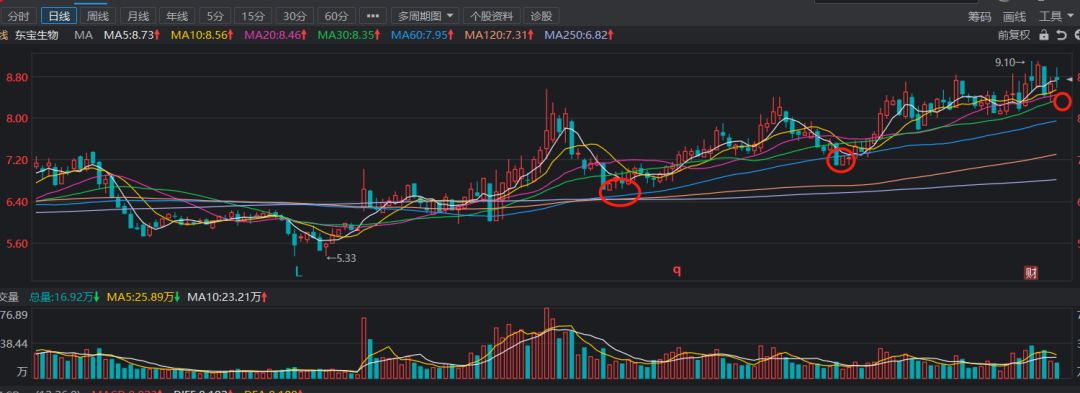
Task: Open more periods via the ellipsis button
Action: (373, 16)
